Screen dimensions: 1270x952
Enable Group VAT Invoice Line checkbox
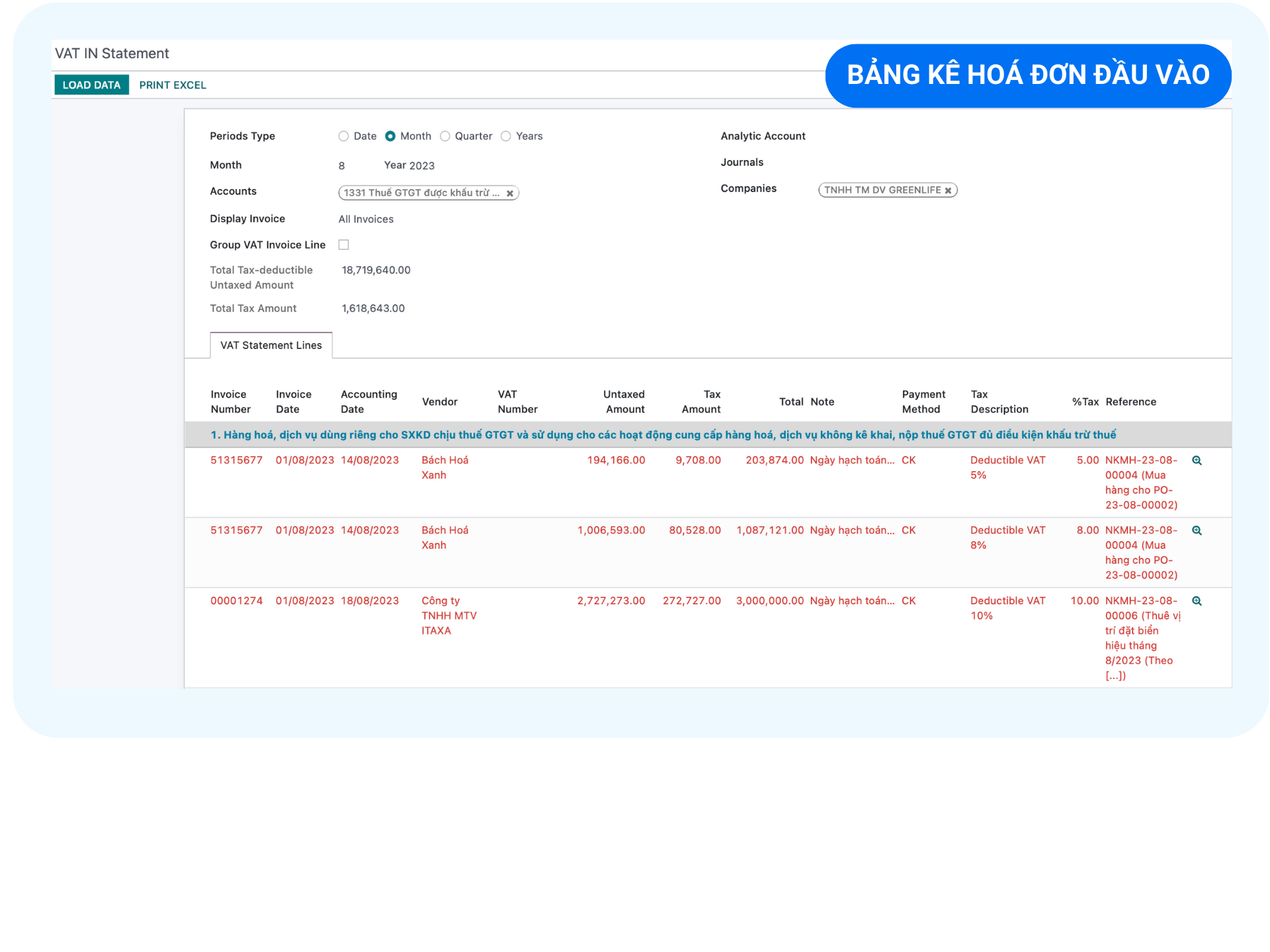(344, 245)
